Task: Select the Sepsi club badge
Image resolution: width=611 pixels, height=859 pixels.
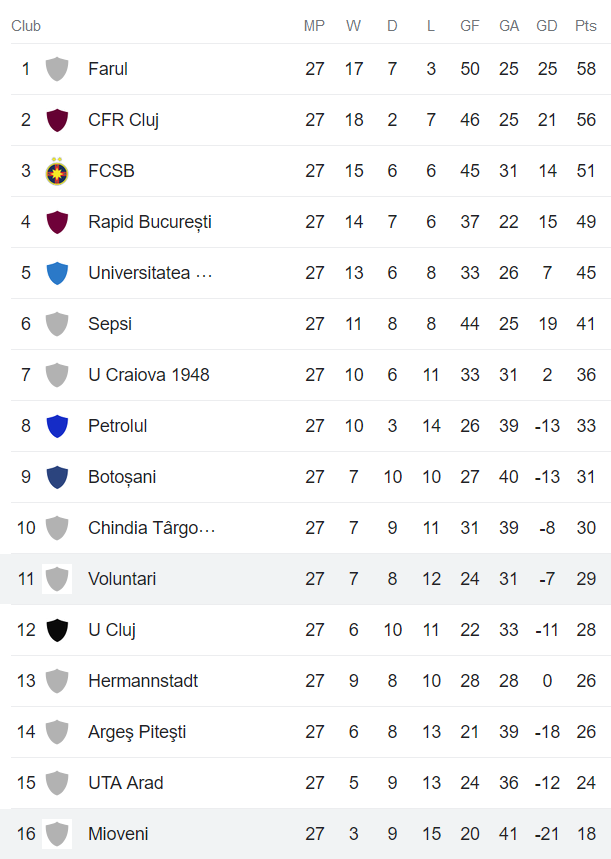Action: tap(57, 324)
